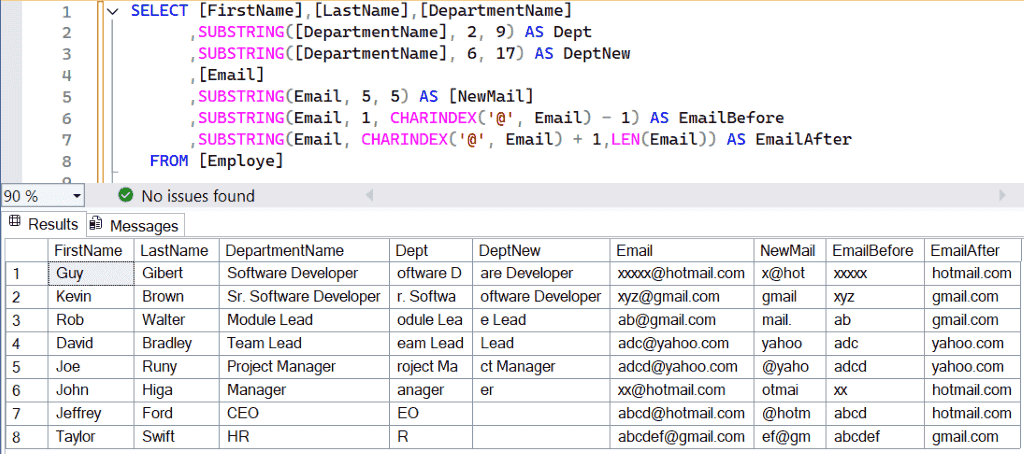Click the cell containing Higa
This screenshot has width=1024, height=454.
(176, 390)
